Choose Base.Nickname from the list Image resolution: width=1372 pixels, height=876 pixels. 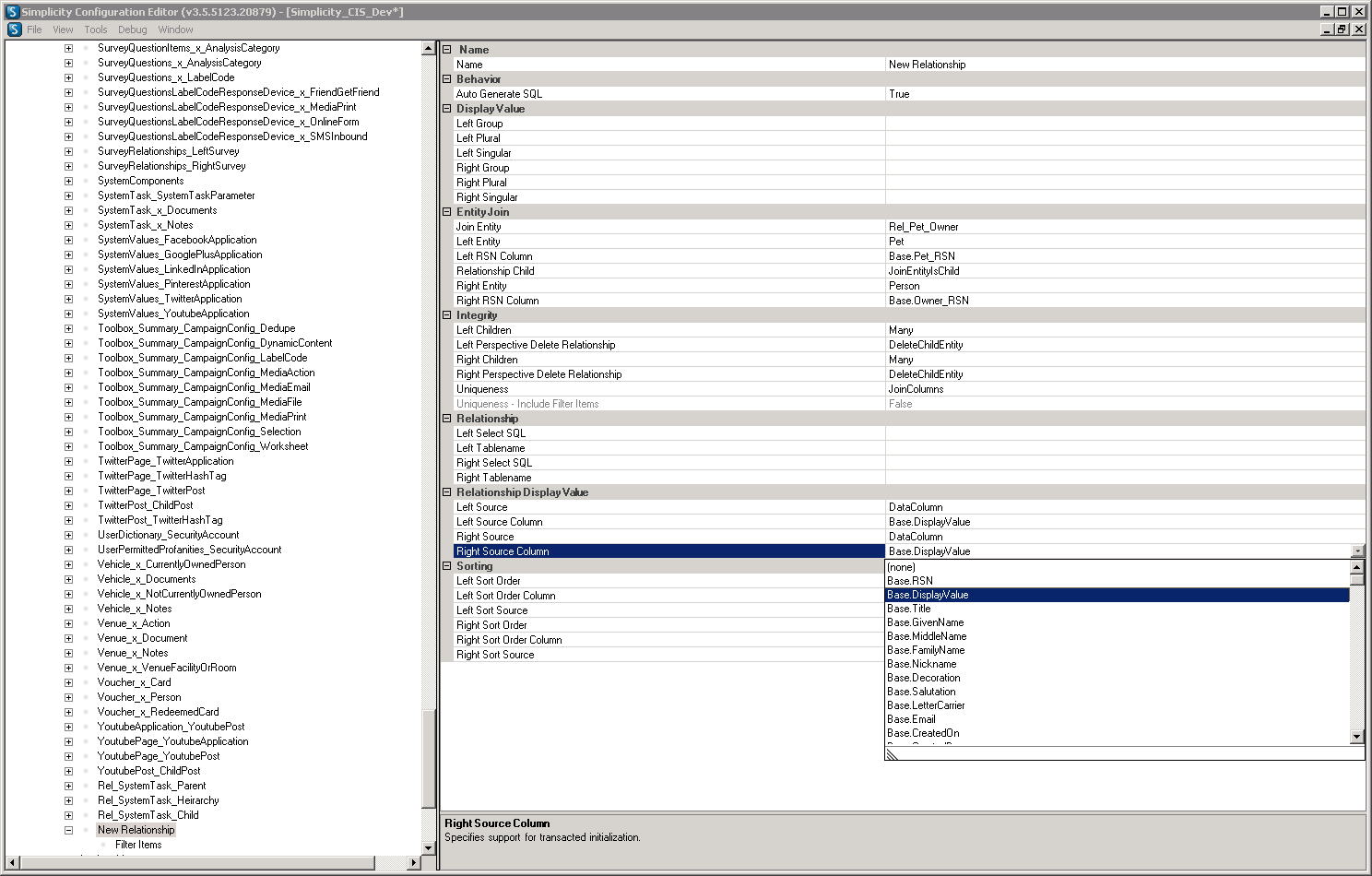1117,664
